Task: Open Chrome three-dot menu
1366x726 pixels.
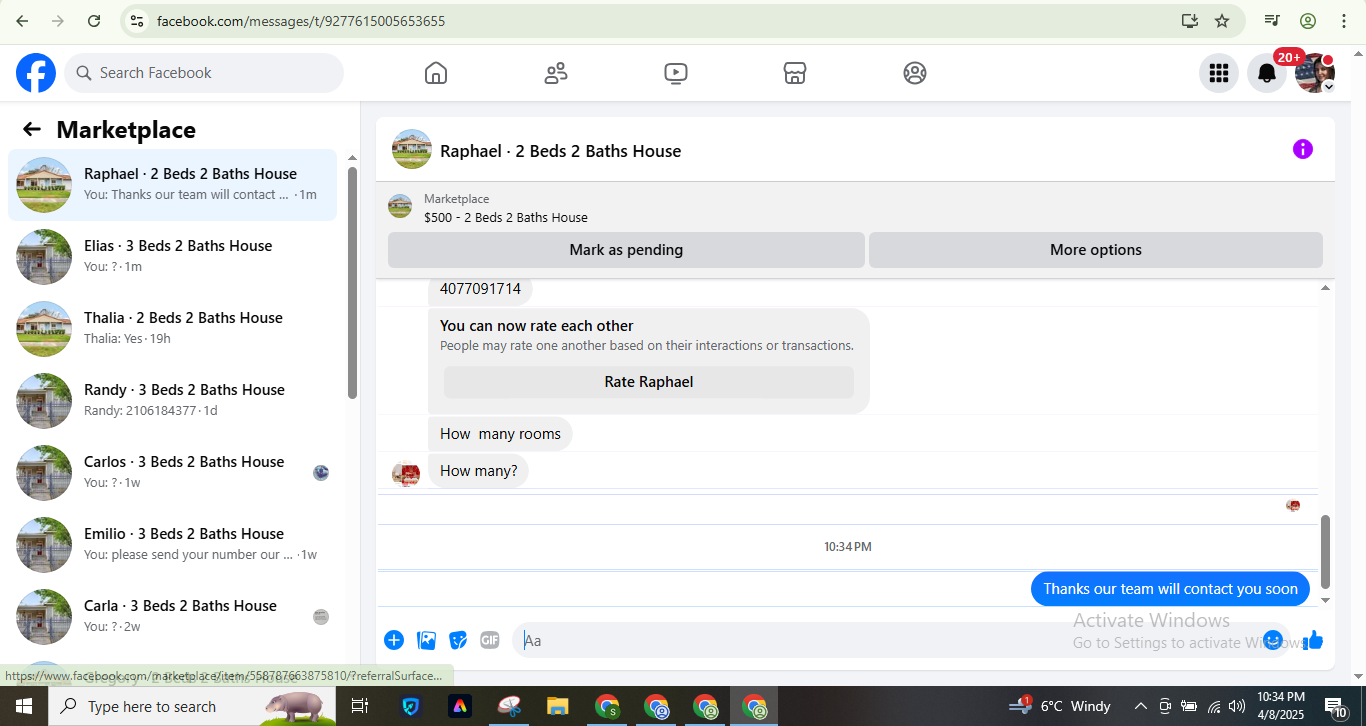Action: 1343,21
